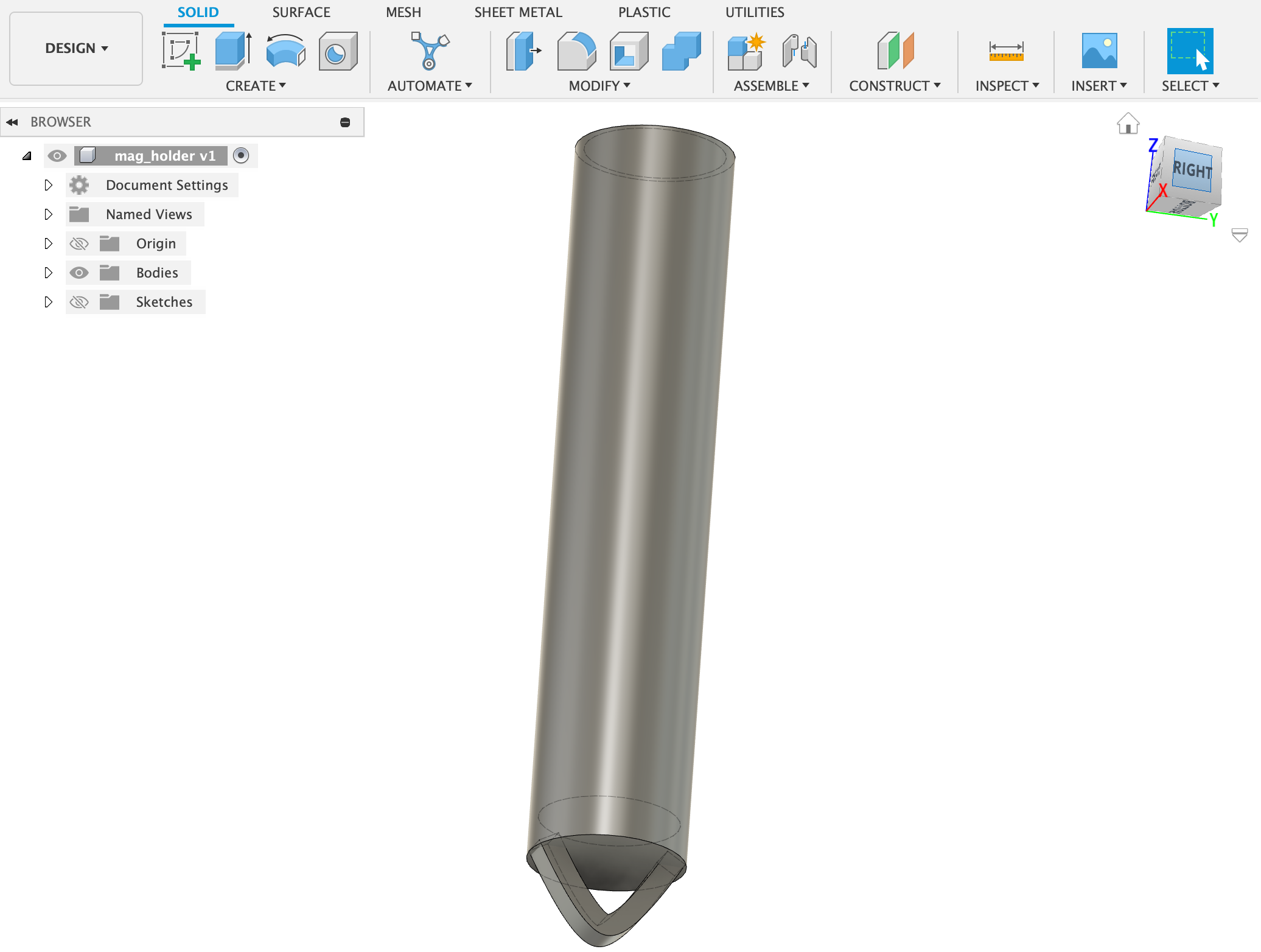
Task: Hide the Bodies folder
Action: [79, 272]
